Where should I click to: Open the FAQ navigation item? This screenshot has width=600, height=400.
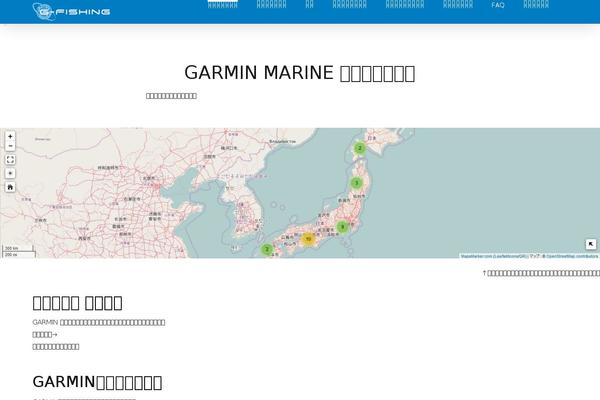(497, 5)
